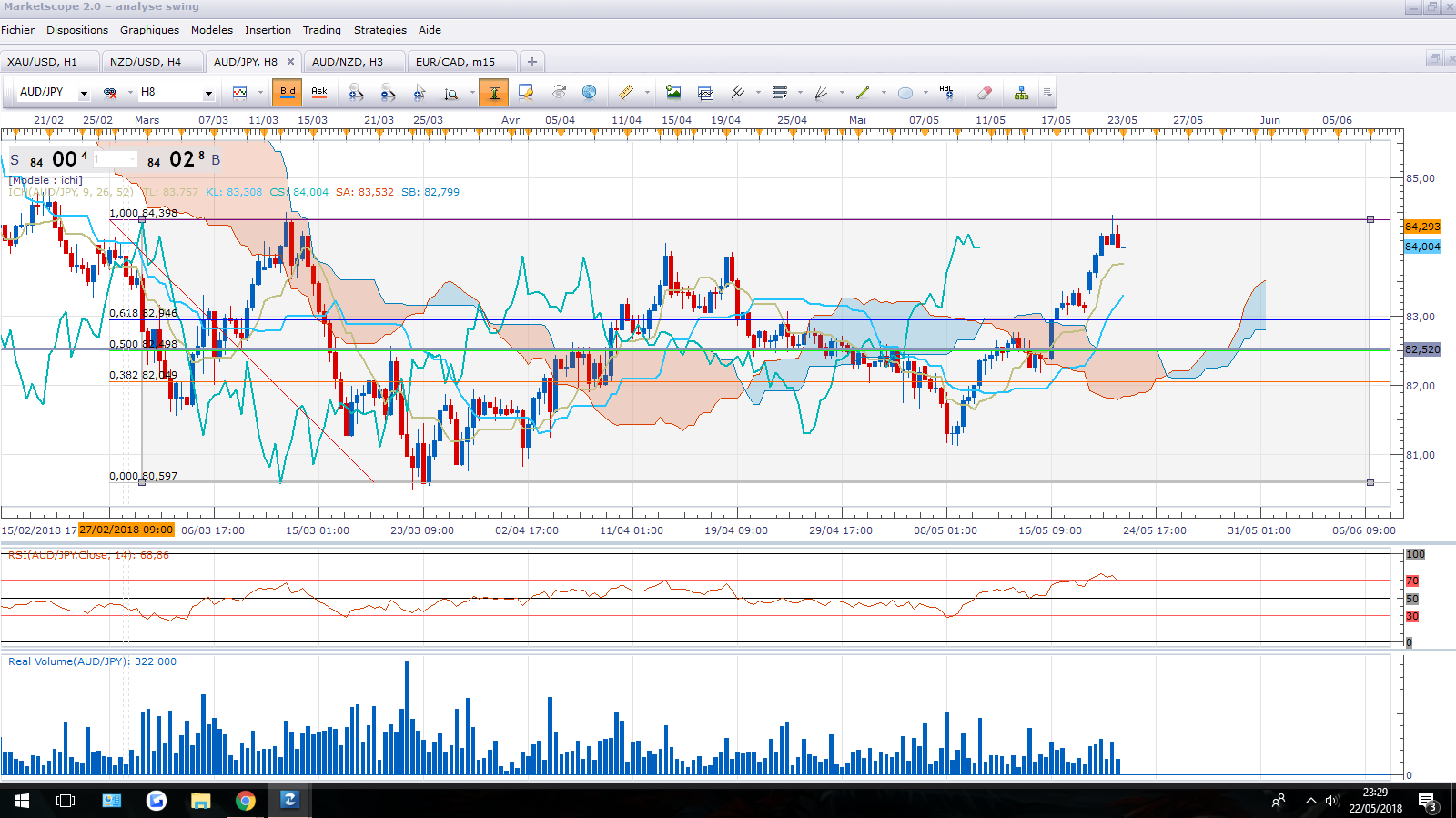Pick the eraser tool in toolbar
The height and width of the screenshot is (818, 1456).
(984, 93)
